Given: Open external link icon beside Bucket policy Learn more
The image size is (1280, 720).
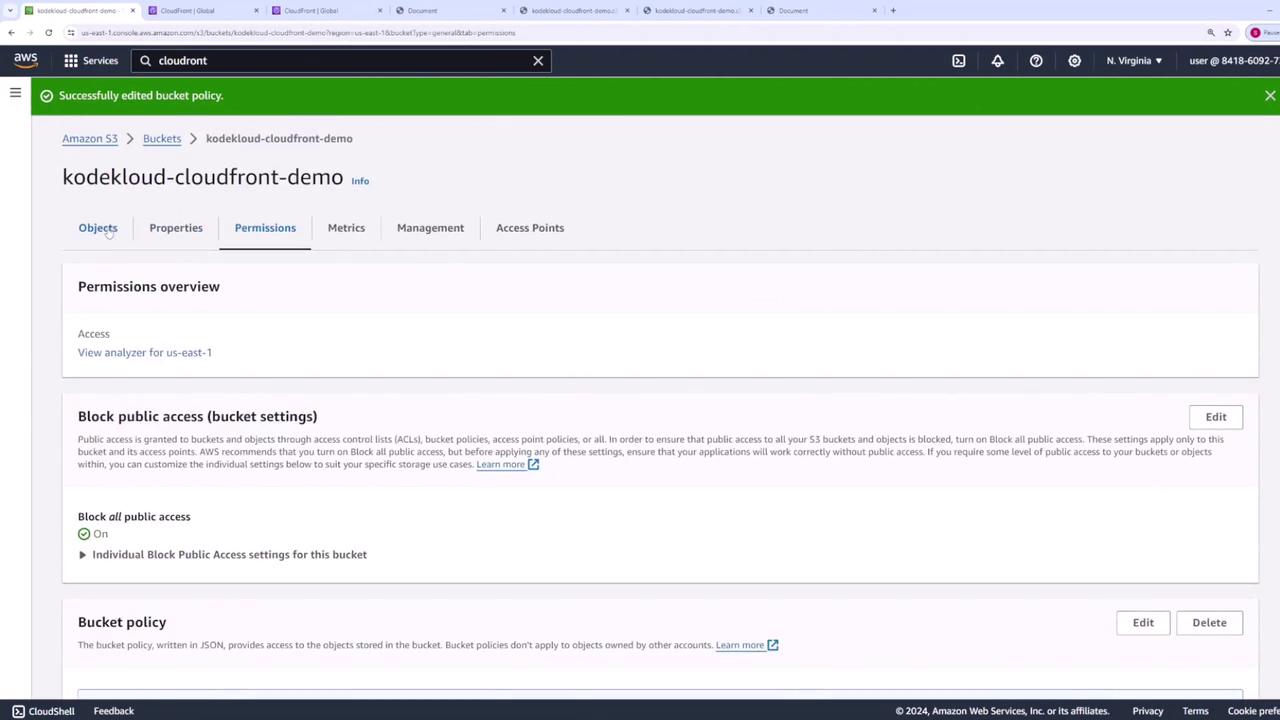Looking at the screenshot, I should point(773,645).
